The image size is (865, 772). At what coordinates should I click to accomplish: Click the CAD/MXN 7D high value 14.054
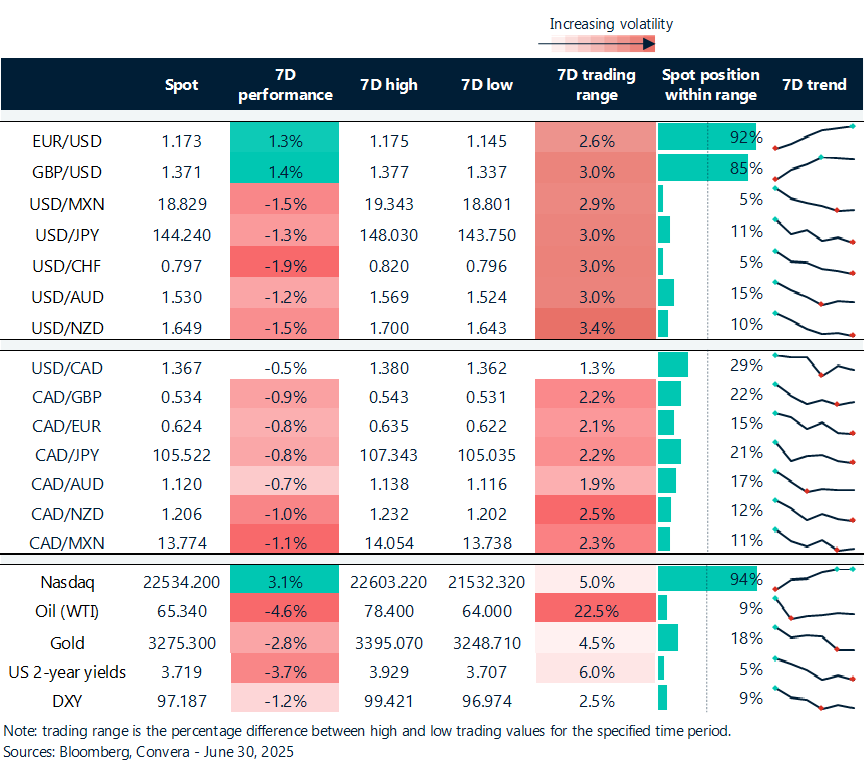click(388, 543)
